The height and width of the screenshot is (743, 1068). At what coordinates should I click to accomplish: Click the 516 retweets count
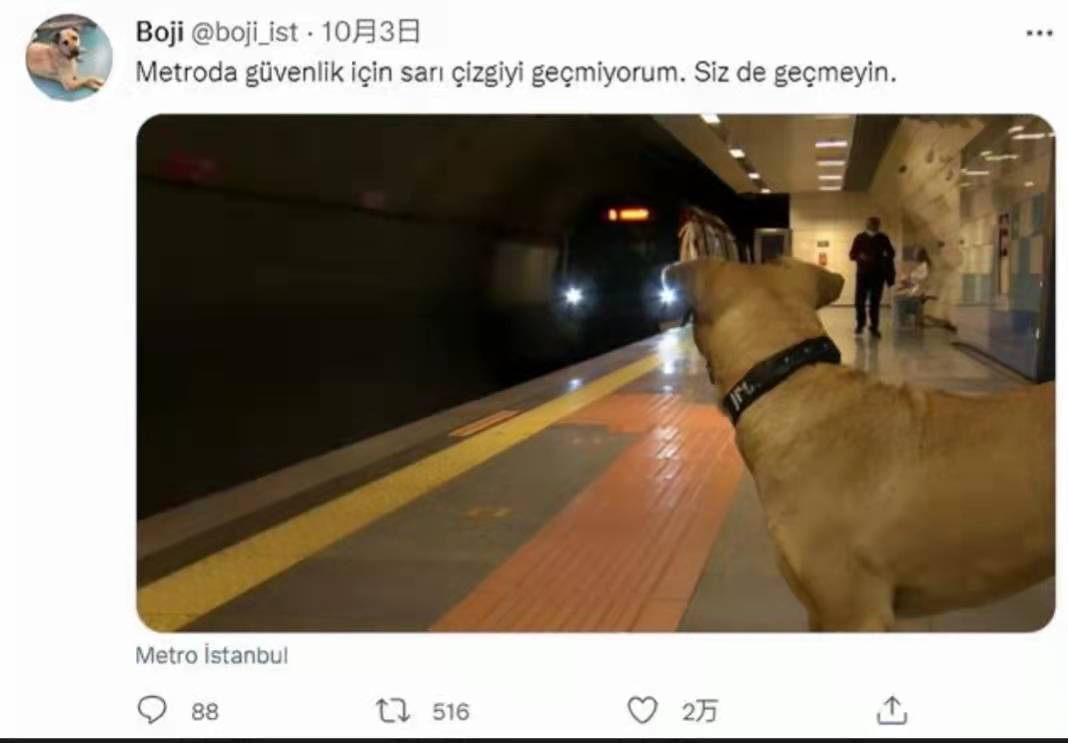point(451,712)
